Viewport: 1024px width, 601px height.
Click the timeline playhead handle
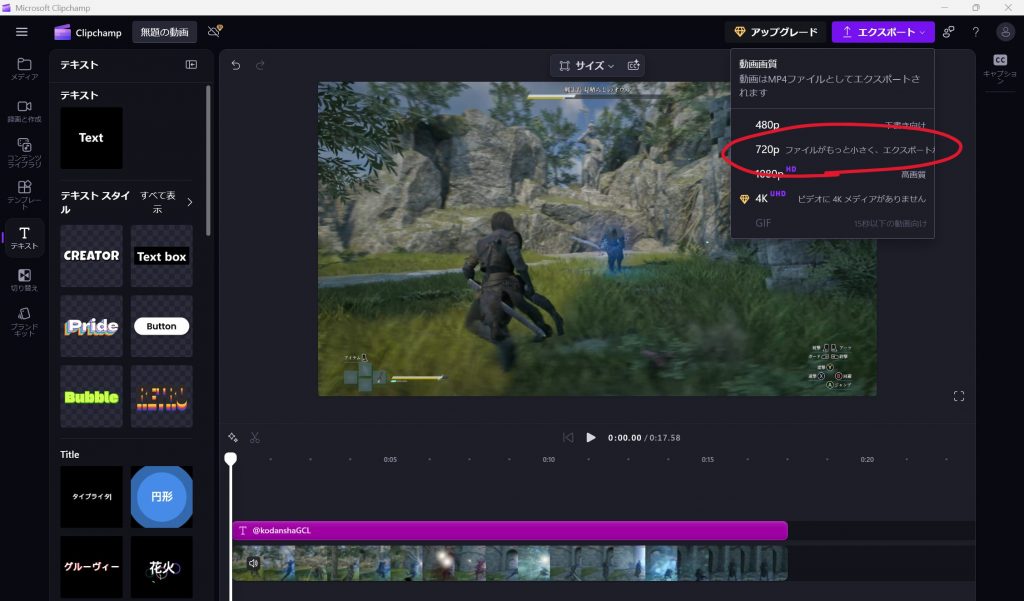pos(231,459)
